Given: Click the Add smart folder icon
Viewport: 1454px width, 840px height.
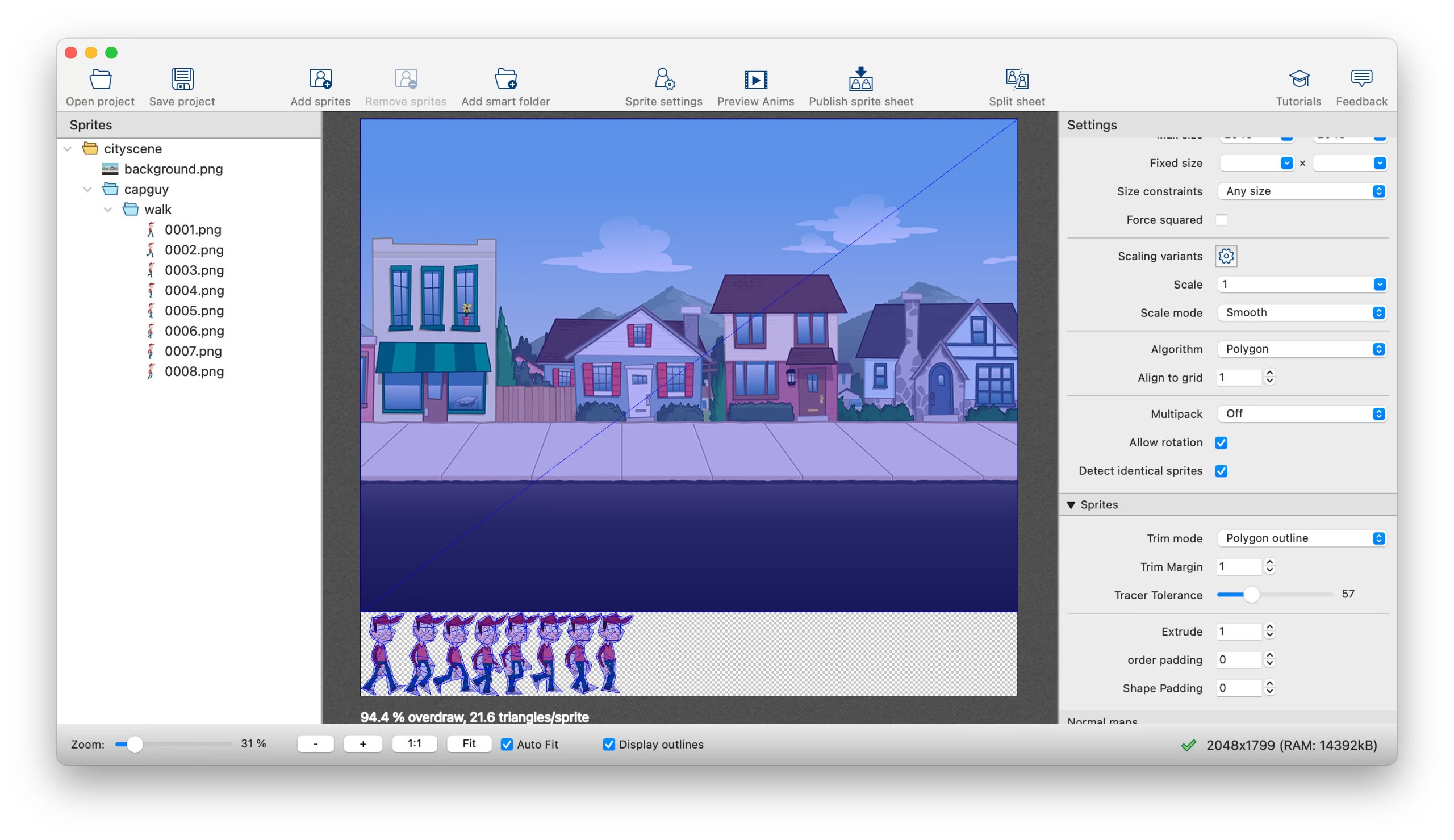Looking at the screenshot, I should pos(505,79).
